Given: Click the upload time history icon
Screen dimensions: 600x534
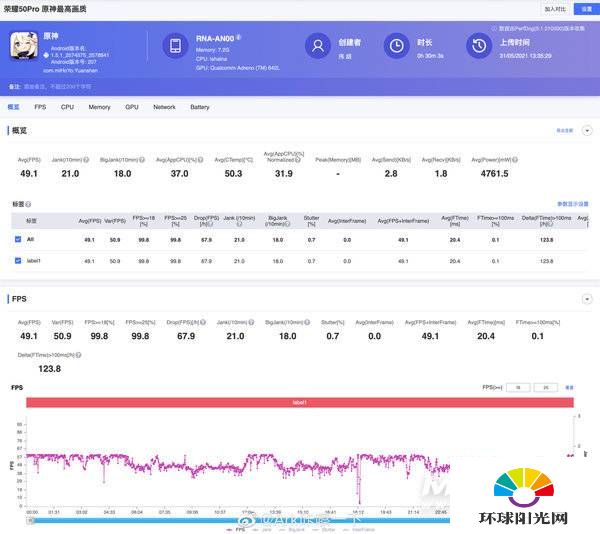Looking at the screenshot, I should pyautogui.click(x=479, y=46).
